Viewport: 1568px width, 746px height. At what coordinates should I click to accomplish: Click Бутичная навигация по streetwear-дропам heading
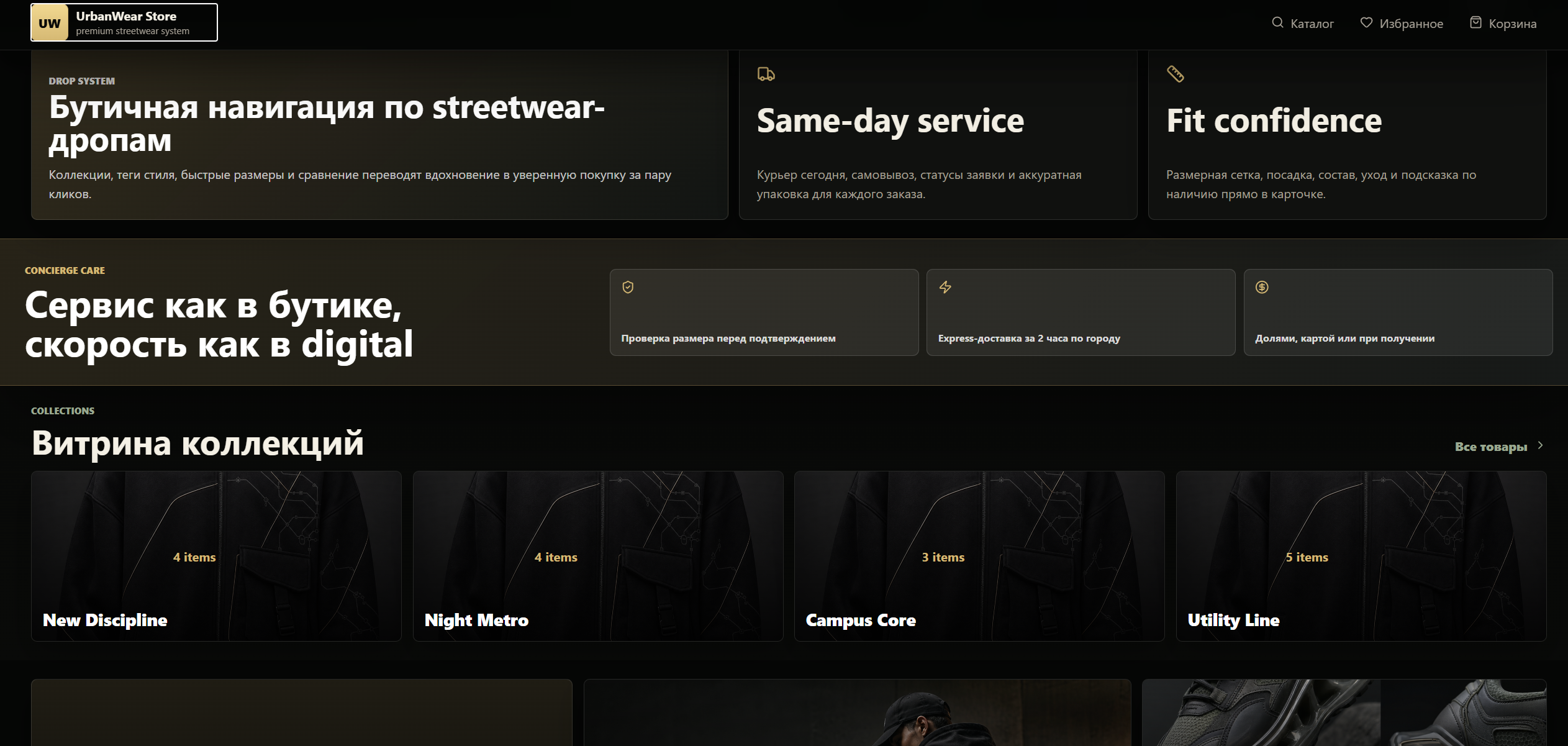coord(327,124)
